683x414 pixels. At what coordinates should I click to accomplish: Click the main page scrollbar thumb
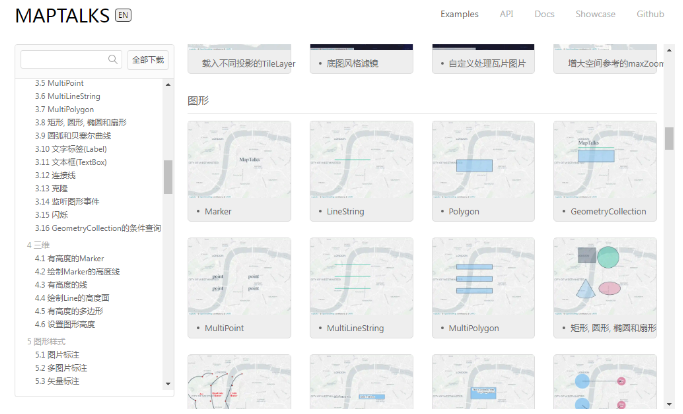(x=669, y=138)
